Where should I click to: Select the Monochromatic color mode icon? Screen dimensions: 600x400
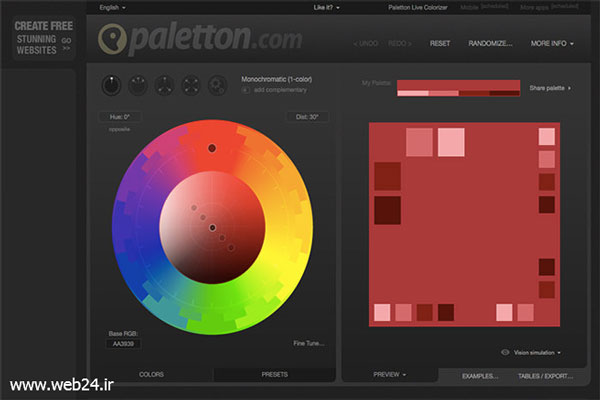point(111,85)
